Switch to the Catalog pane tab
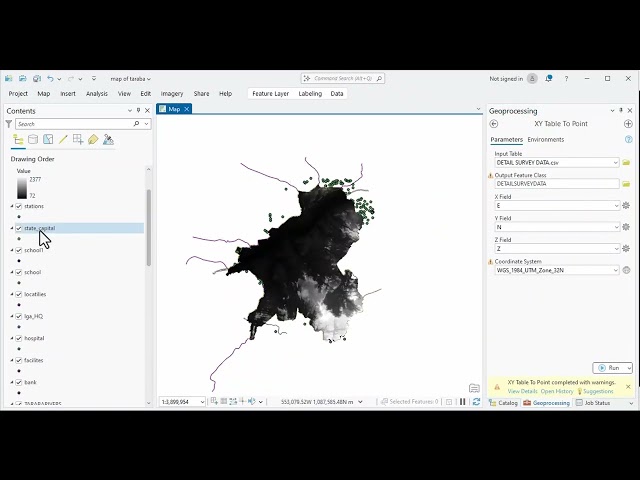Image resolution: width=640 pixels, height=480 pixels. point(504,403)
